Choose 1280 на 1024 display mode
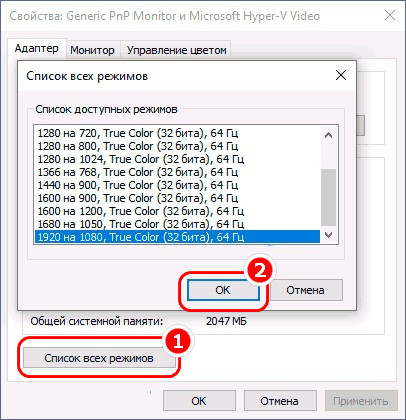The height and width of the screenshot is (420, 406). [x=177, y=159]
